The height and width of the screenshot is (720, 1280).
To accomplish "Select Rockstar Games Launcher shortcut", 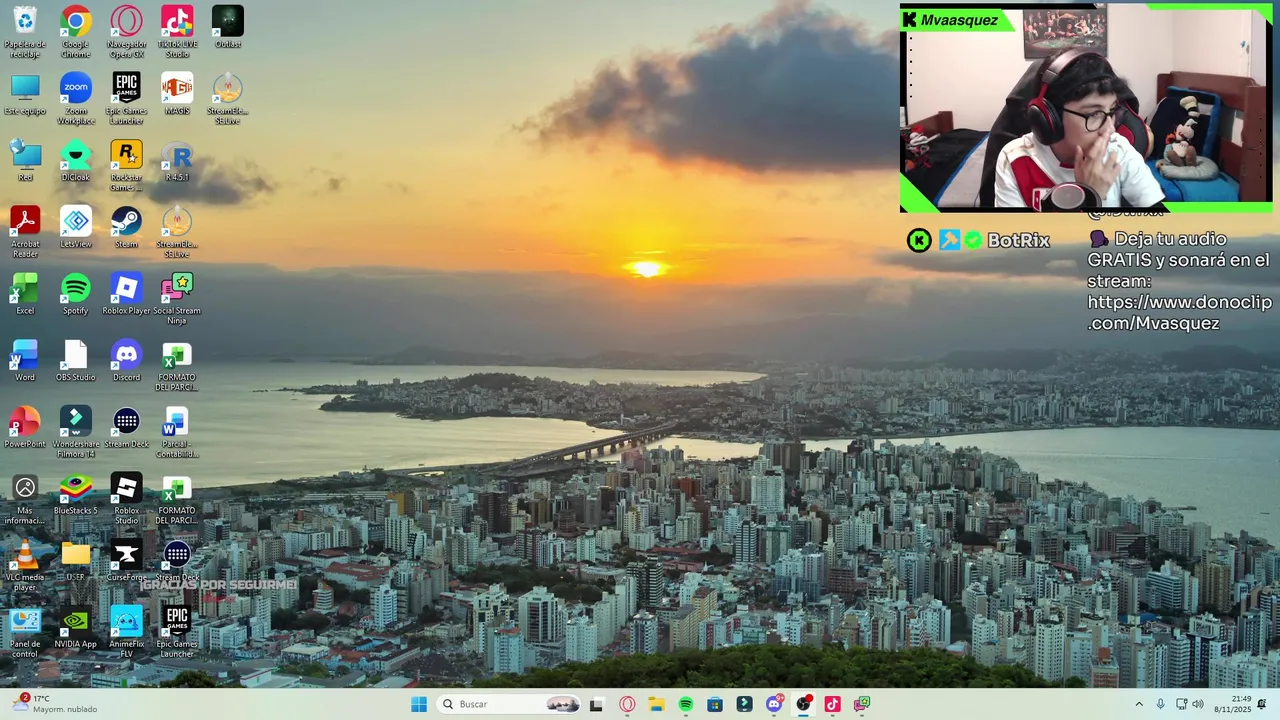I will pos(126,166).
